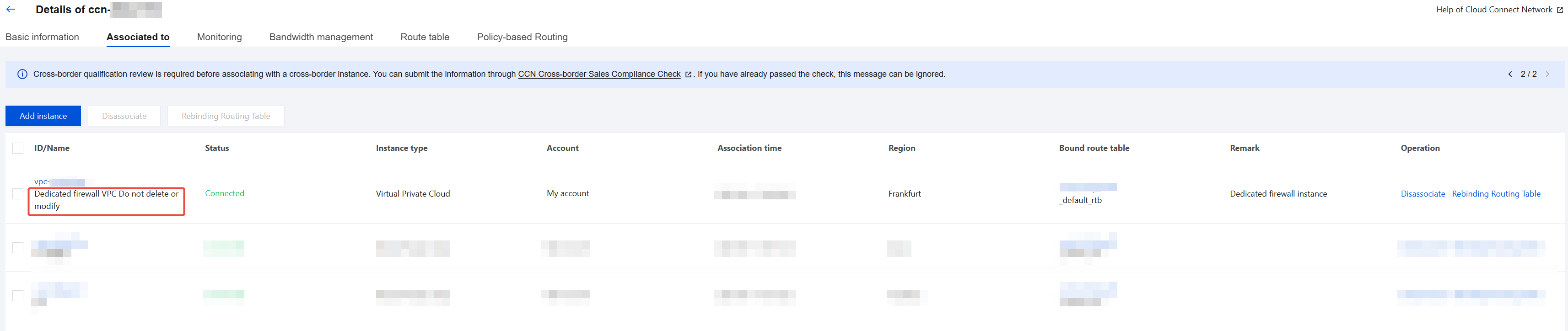The image size is (1568, 331).
Task: Open Policy-based Routing tab
Action: click(x=522, y=37)
